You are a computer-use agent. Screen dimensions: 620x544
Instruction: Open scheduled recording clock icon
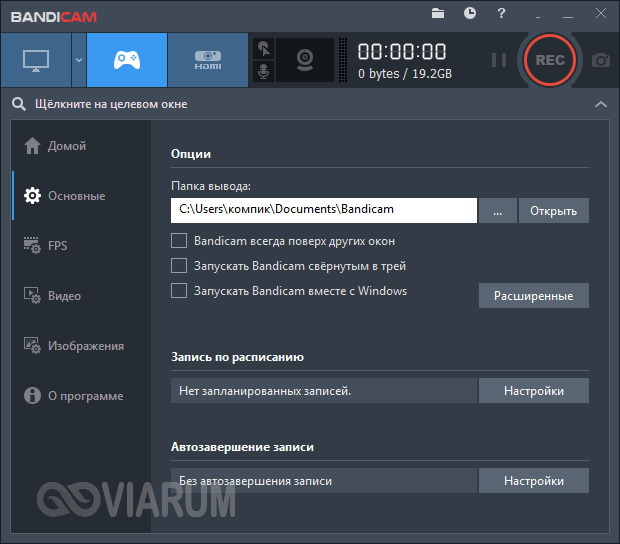pyautogui.click(x=470, y=13)
